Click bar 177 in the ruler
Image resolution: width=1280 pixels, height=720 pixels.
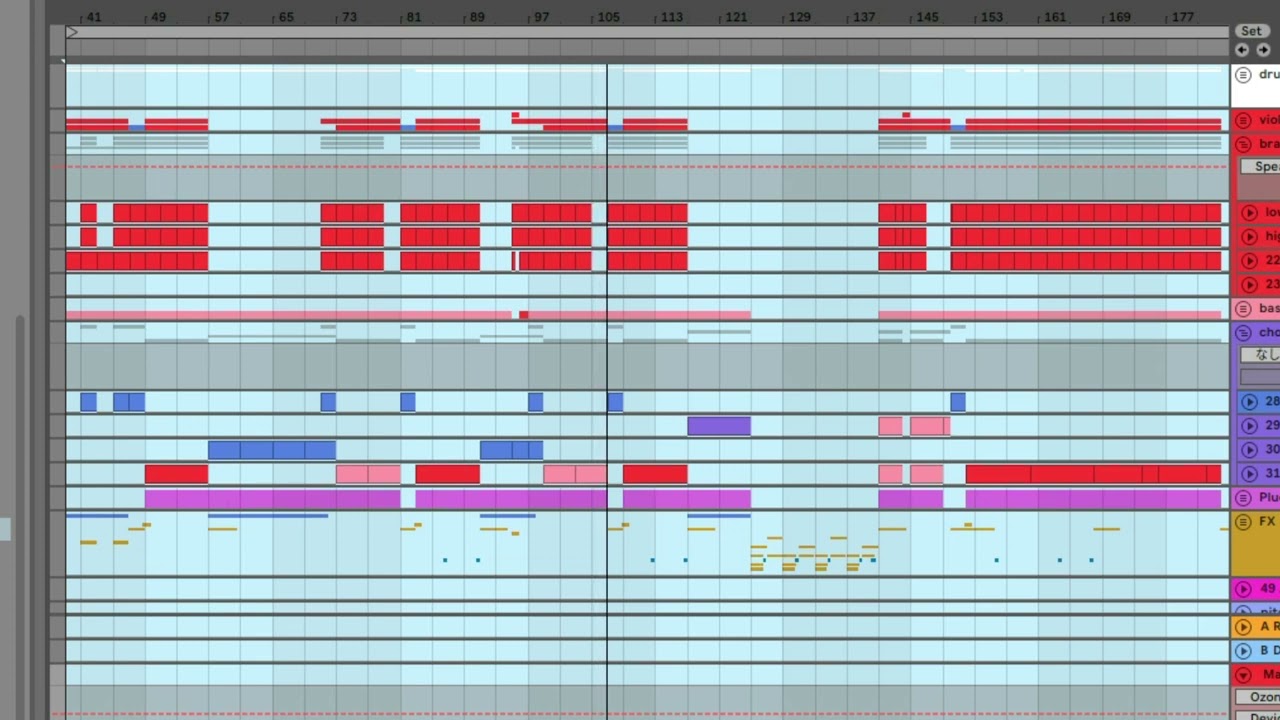click(1183, 17)
